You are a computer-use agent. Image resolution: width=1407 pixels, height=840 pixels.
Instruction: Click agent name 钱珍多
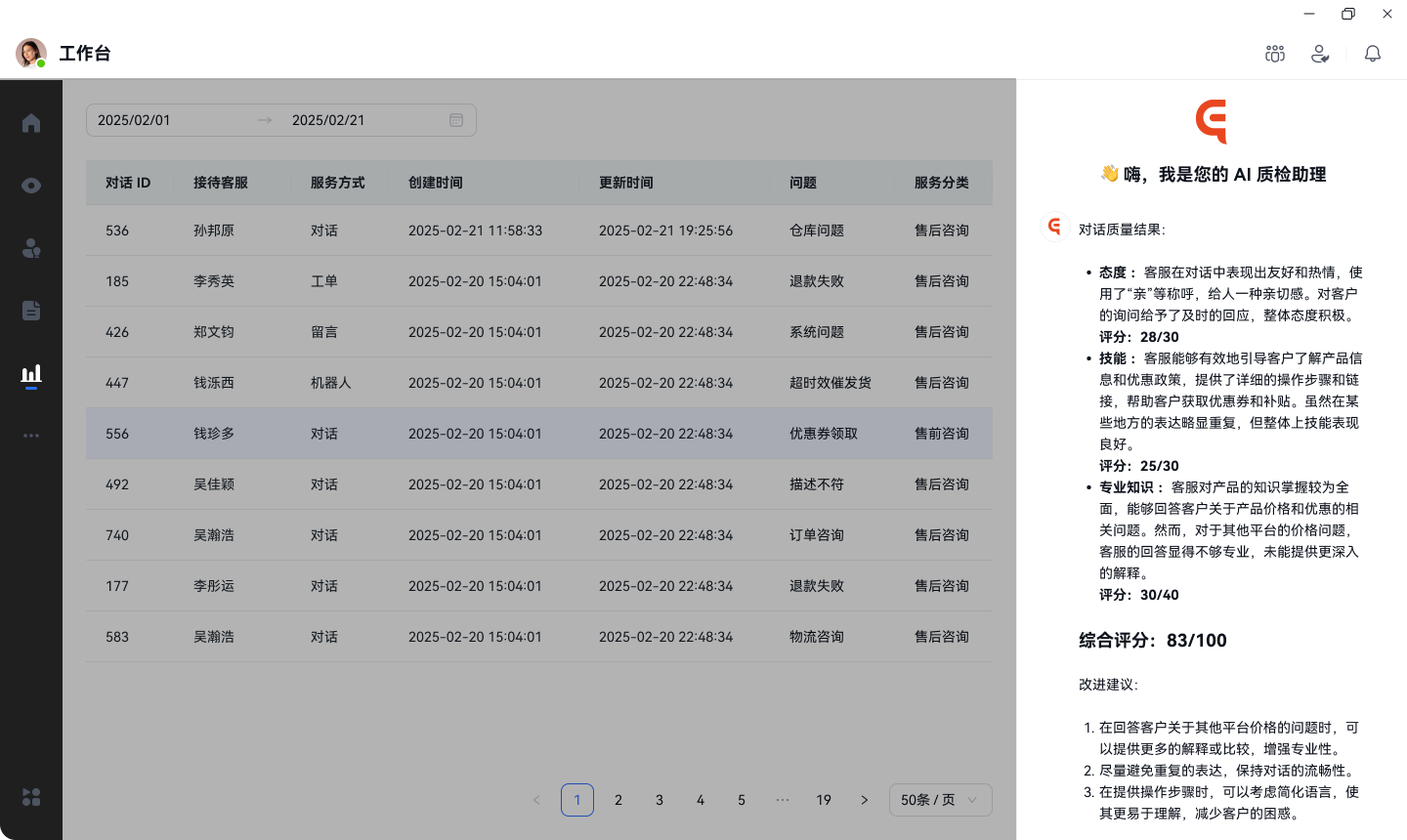pyautogui.click(x=214, y=434)
